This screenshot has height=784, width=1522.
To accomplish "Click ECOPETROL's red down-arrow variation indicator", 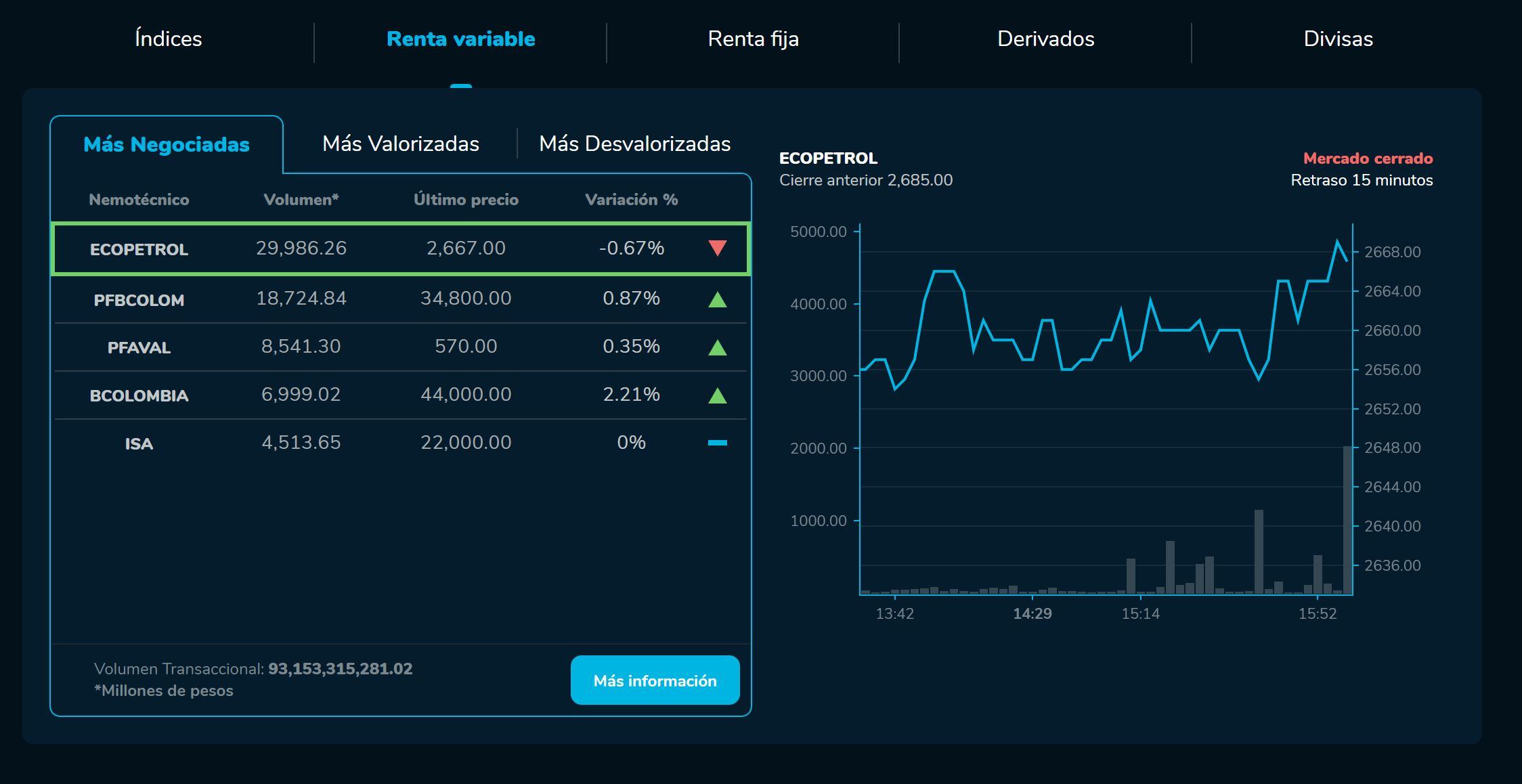I will [718, 248].
